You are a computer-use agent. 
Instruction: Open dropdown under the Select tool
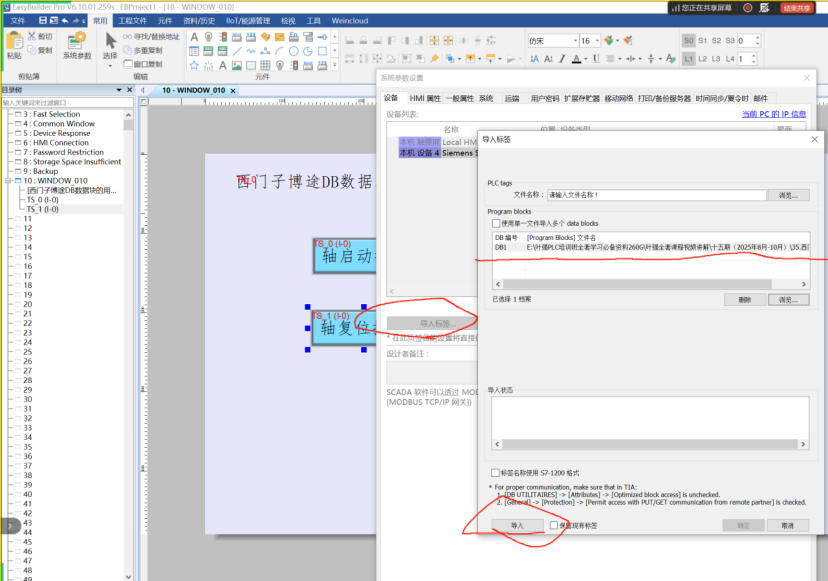[110, 67]
